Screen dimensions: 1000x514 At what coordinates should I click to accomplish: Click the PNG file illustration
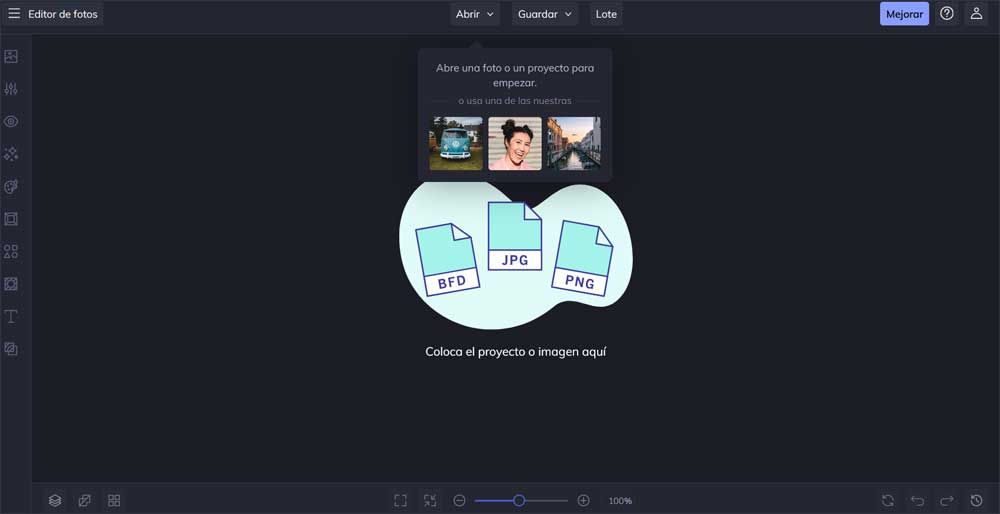click(x=582, y=258)
